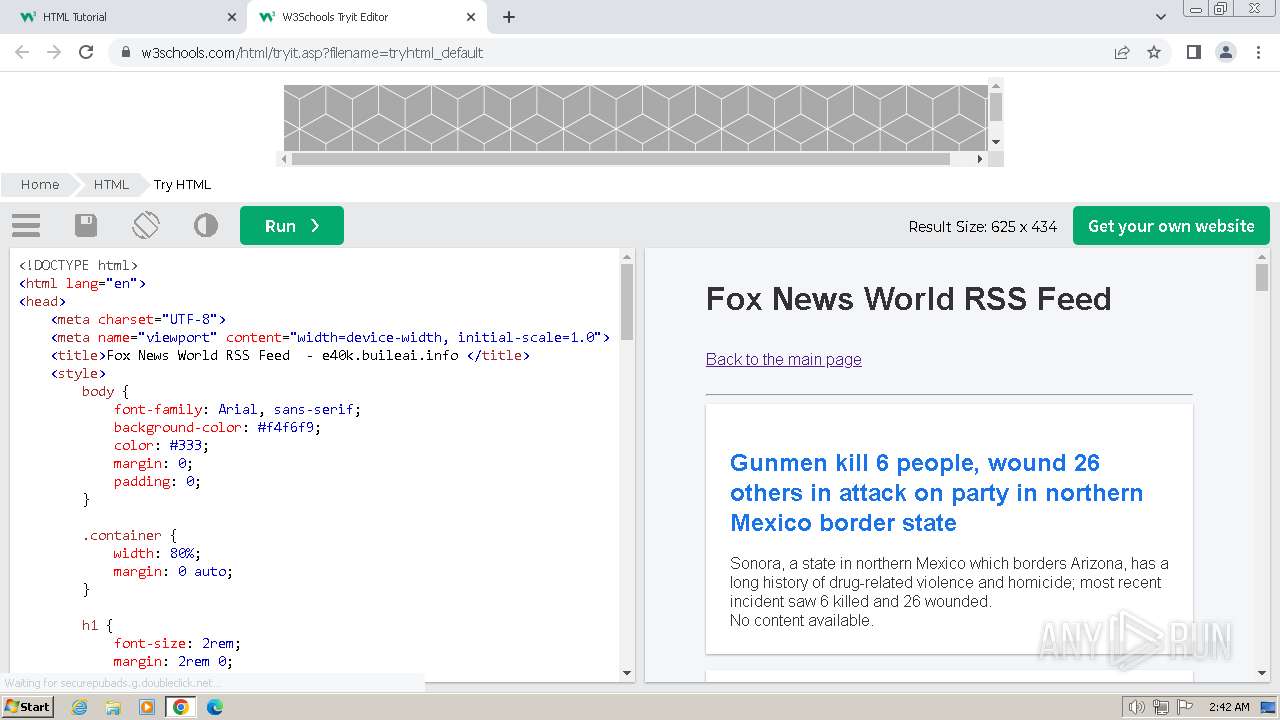1280x720 pixels.
Task: Click the code editor scrollbar thumb
Action: [x=627, y=302]
